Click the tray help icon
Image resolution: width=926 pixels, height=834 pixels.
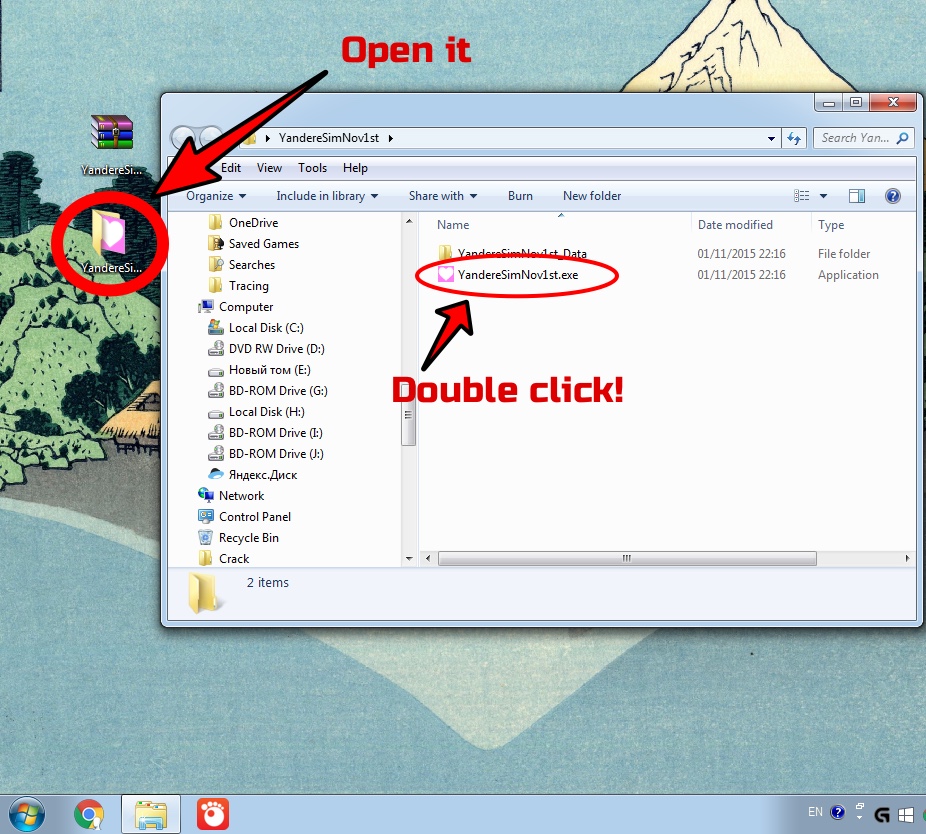tap(837, 813)
